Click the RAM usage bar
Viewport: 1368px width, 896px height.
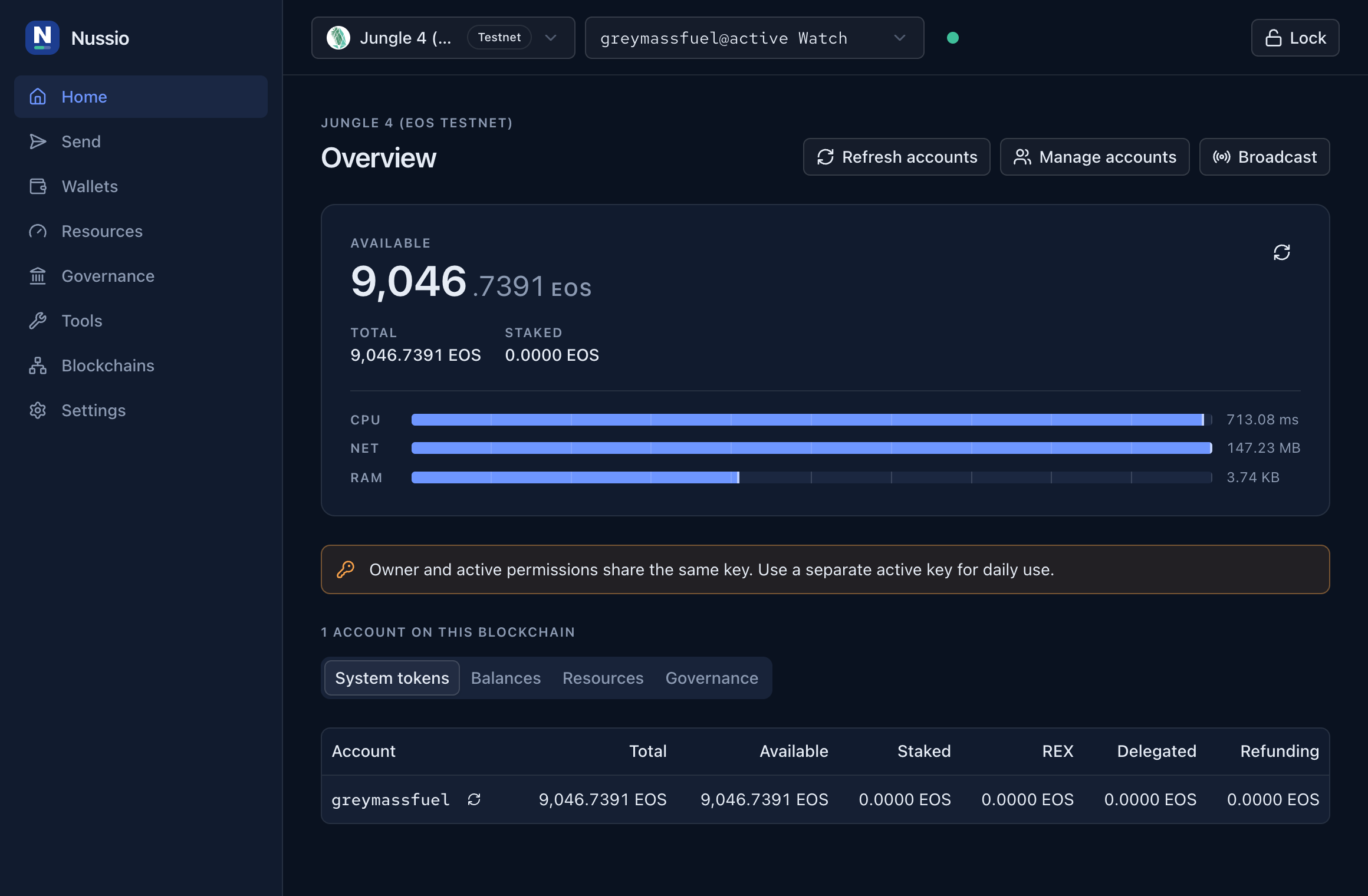(812, 477)
